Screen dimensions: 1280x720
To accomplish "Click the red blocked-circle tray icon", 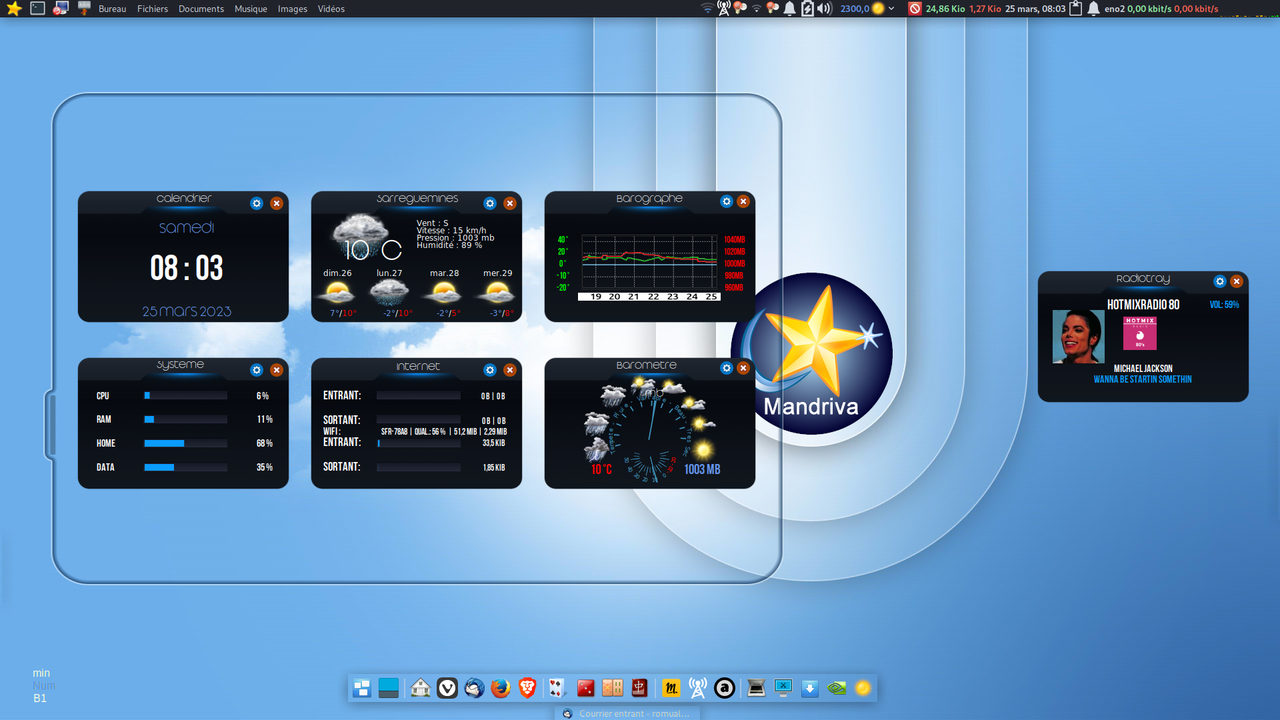I will (x=914, y=8).
